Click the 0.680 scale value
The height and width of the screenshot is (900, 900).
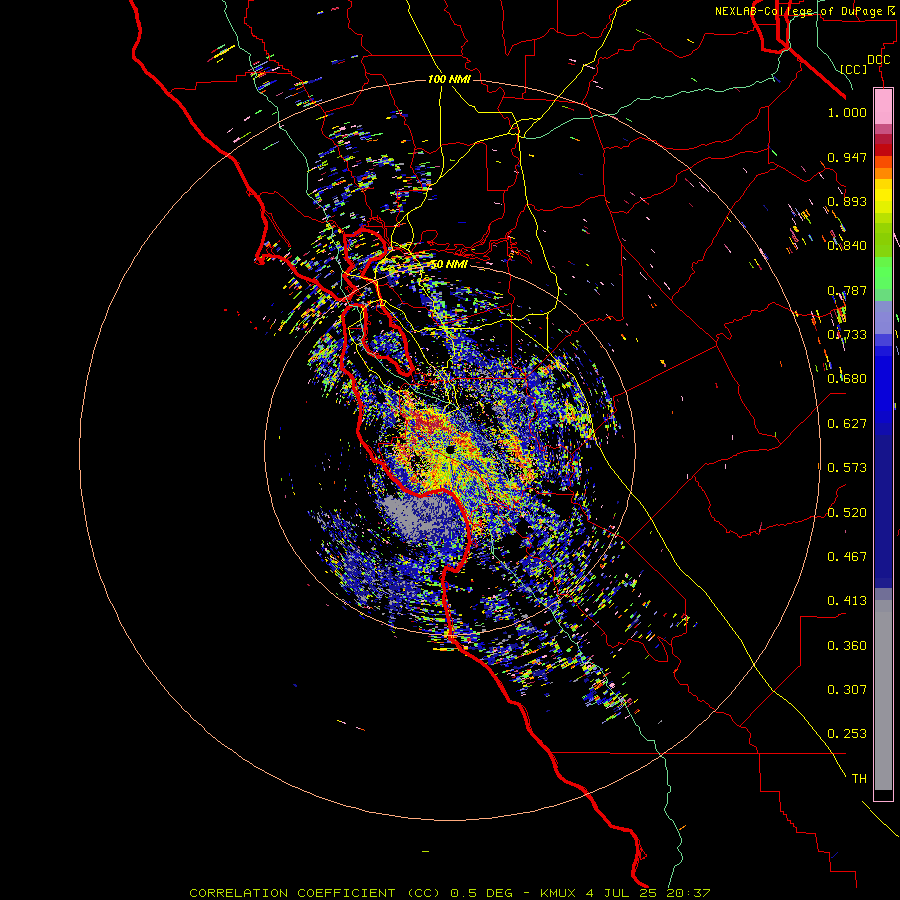point(847,379)
